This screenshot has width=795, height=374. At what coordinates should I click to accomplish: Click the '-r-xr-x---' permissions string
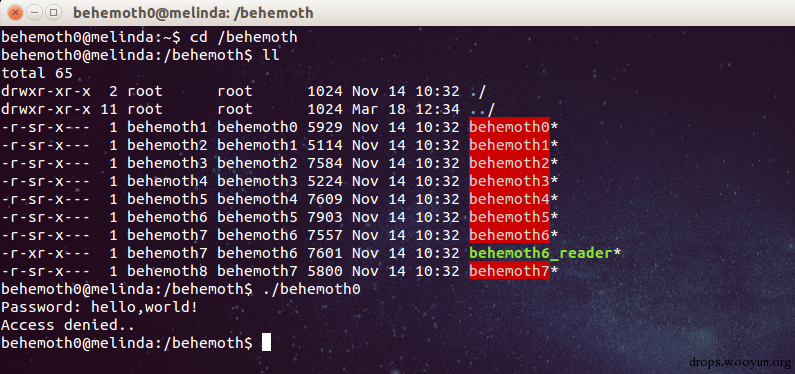(x=46, y=253)
